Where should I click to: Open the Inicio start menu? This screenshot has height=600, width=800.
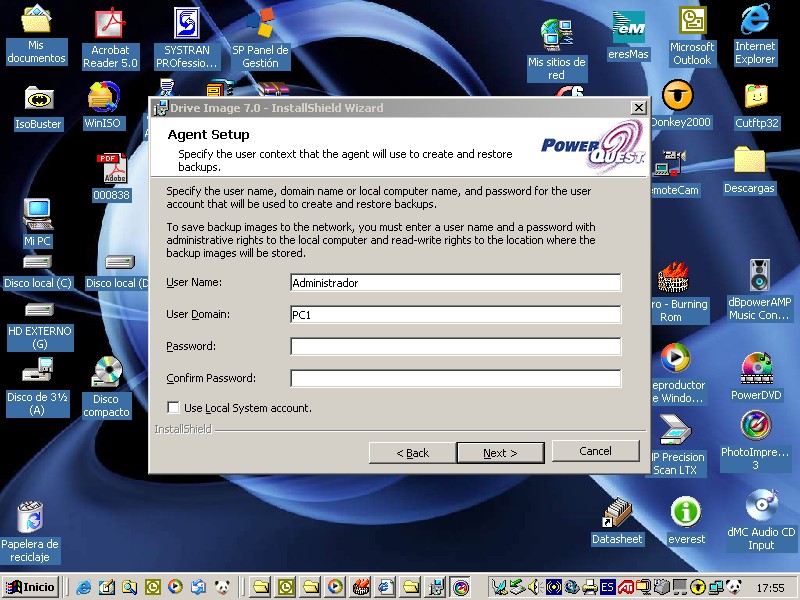coord(31,587)
